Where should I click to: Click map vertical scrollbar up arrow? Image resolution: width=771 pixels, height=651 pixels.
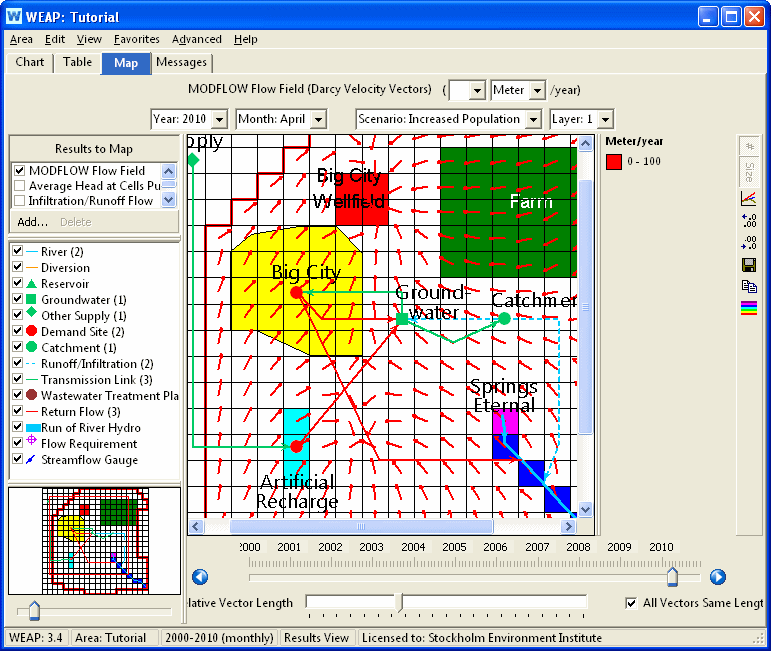585,143
